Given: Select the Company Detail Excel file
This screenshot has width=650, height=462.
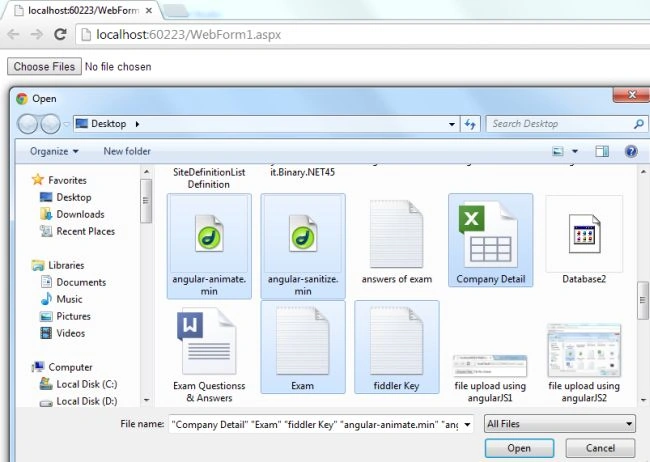Looking at the screenshot, I should pyautogui.click(x=490, y=240).
